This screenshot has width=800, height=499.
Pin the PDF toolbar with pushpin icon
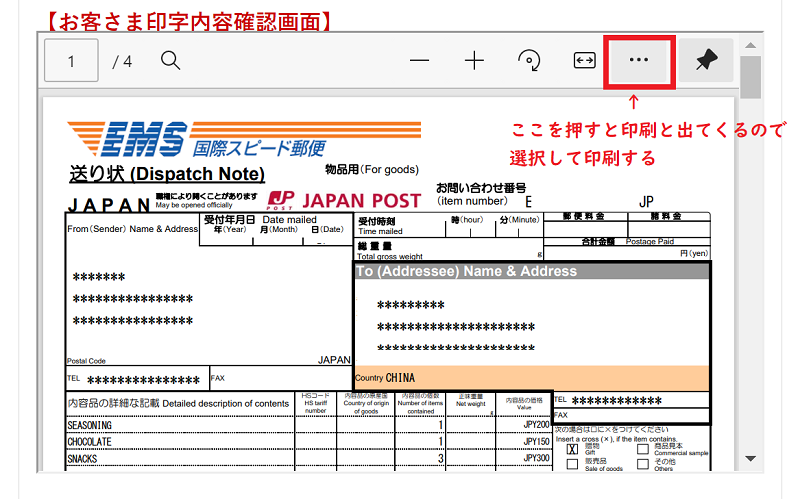pyautogui.click(x=707, y=61)
